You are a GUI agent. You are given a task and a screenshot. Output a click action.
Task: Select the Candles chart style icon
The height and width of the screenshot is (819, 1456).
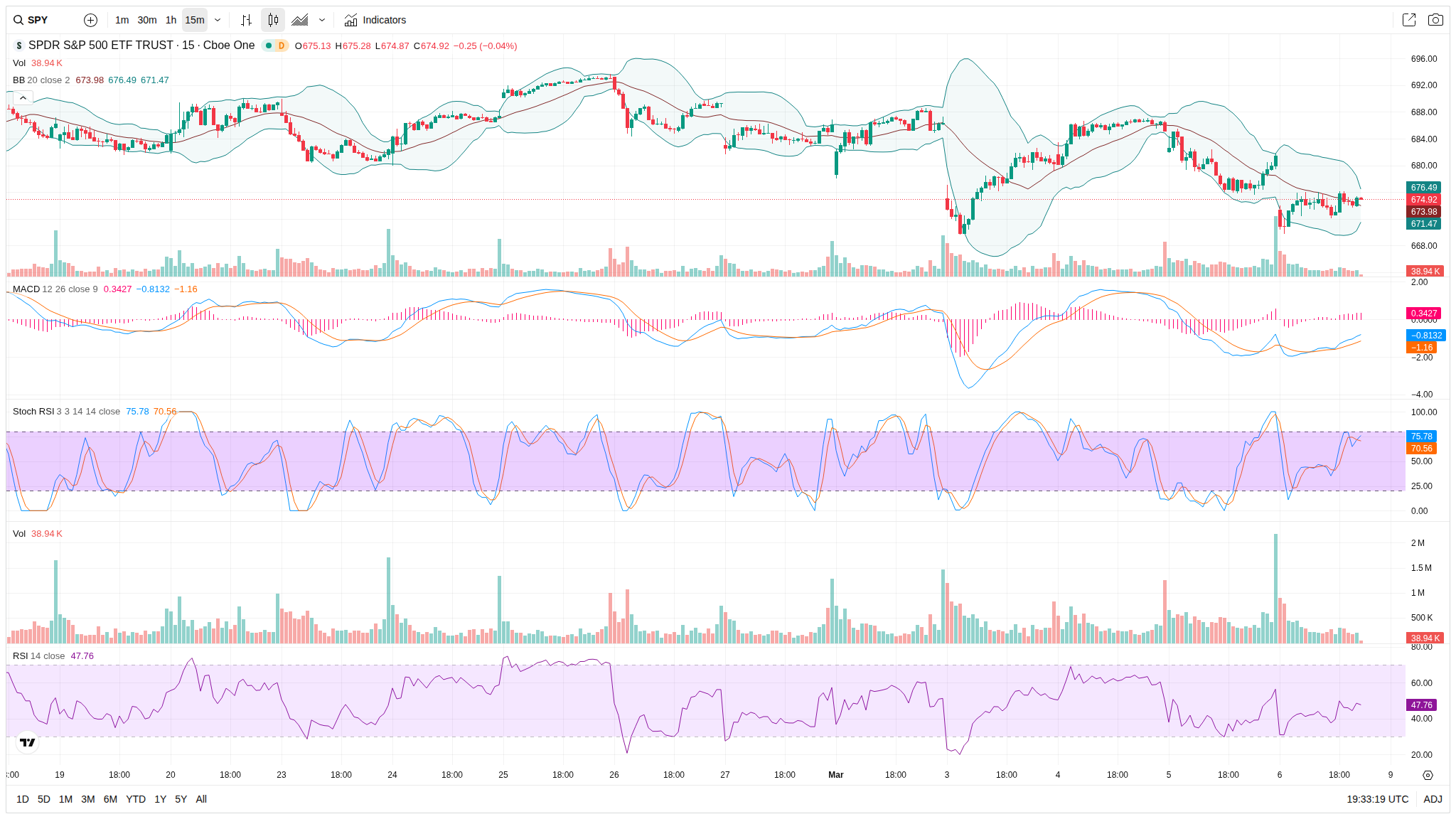point(273,20)
